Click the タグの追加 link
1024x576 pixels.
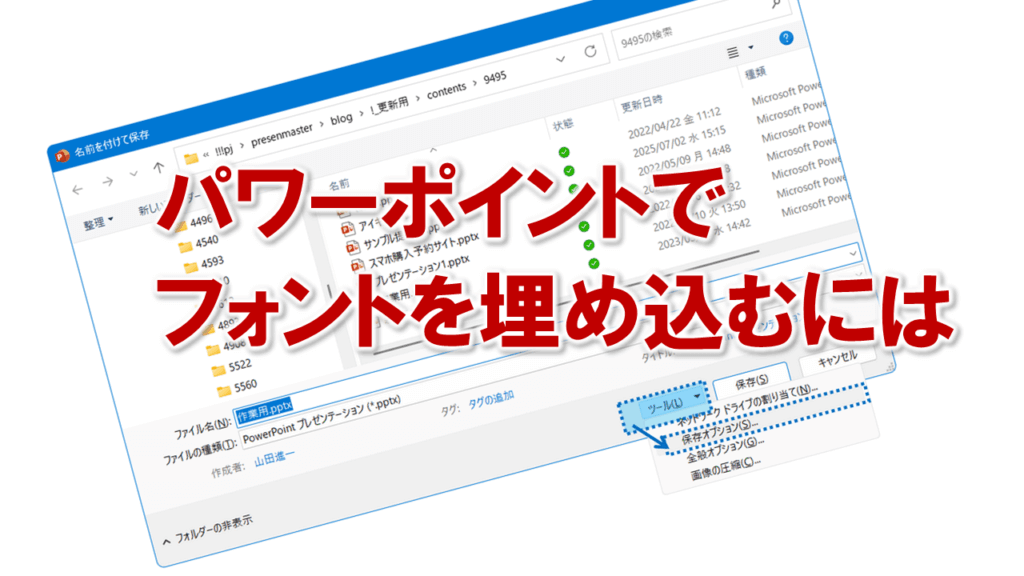491,398
